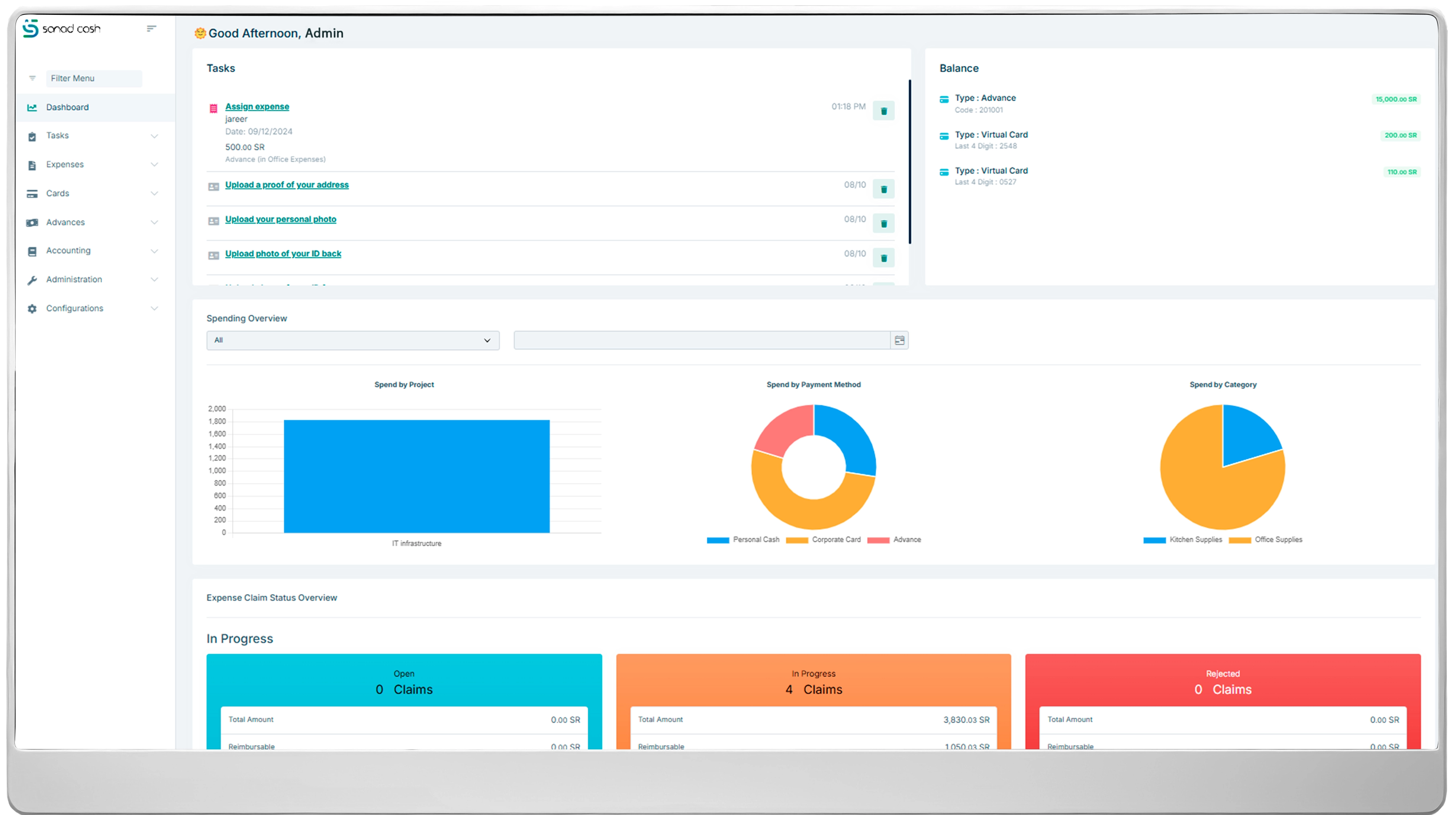
Task: Open the Assign expense task link
Action: 257,106
